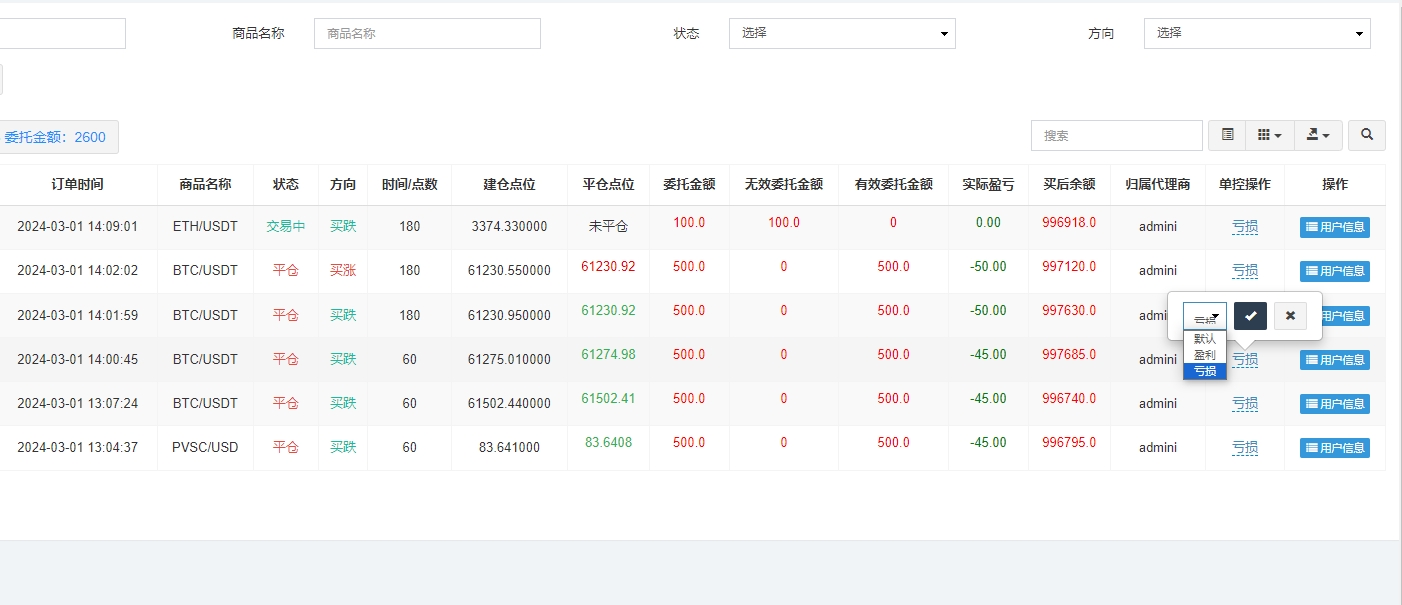Open the 状态 selection dropdown
The height and width of the screenshot is (605, 1402).
(841, 33)
